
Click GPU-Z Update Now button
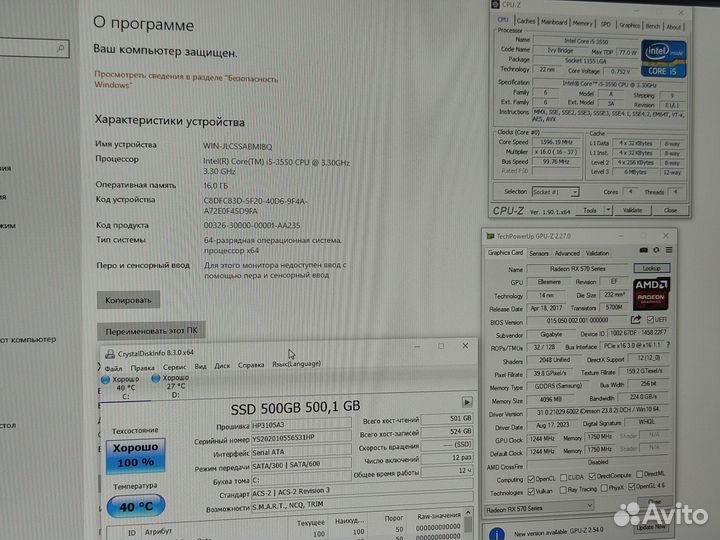[x=651, y=527]
